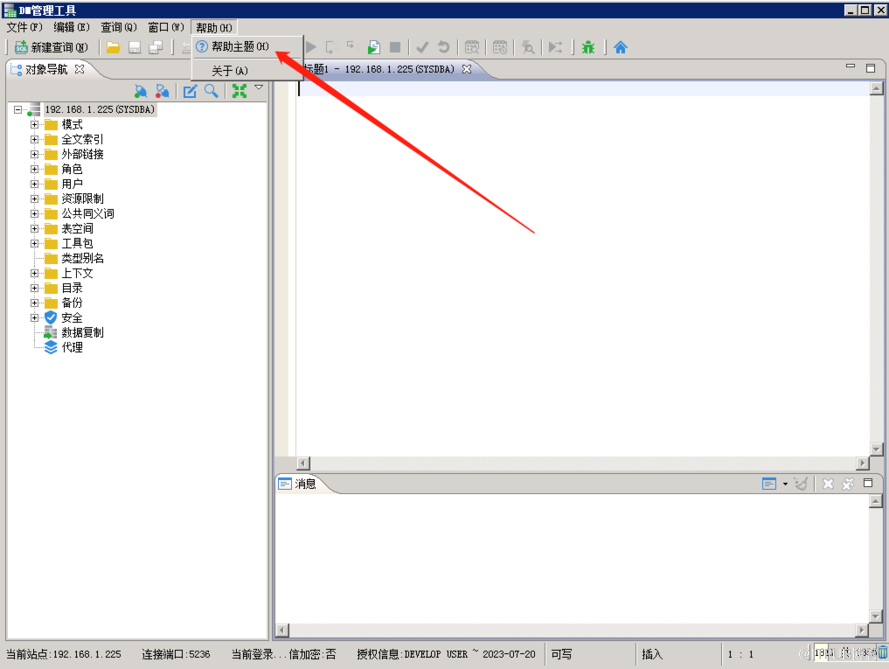The width and height of the screenshot is (889, 669).
Task: Select the 类型别名 tree item
Action: tap(82, 258)
